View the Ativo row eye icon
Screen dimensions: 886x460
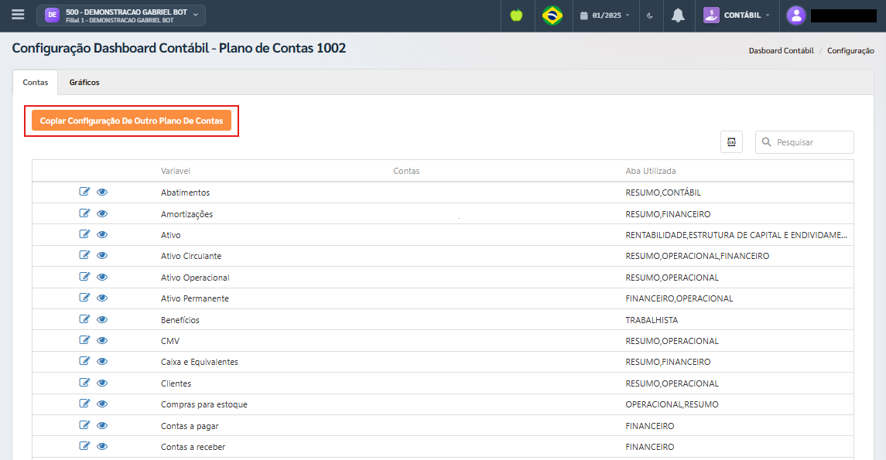coord(102,235)
